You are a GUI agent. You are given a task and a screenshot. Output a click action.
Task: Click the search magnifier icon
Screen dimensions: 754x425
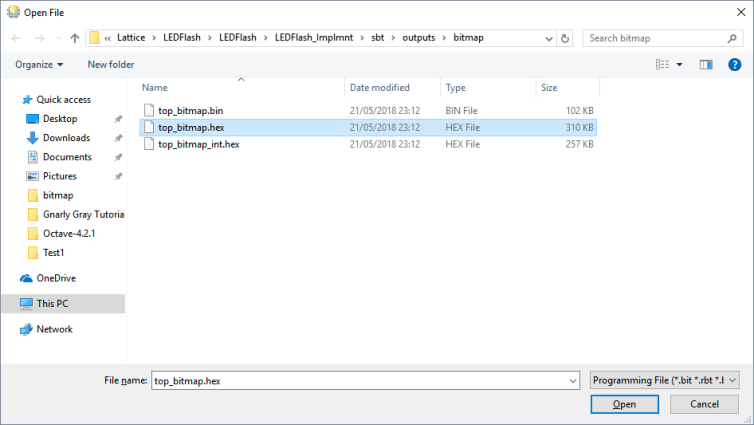point(735,38)
